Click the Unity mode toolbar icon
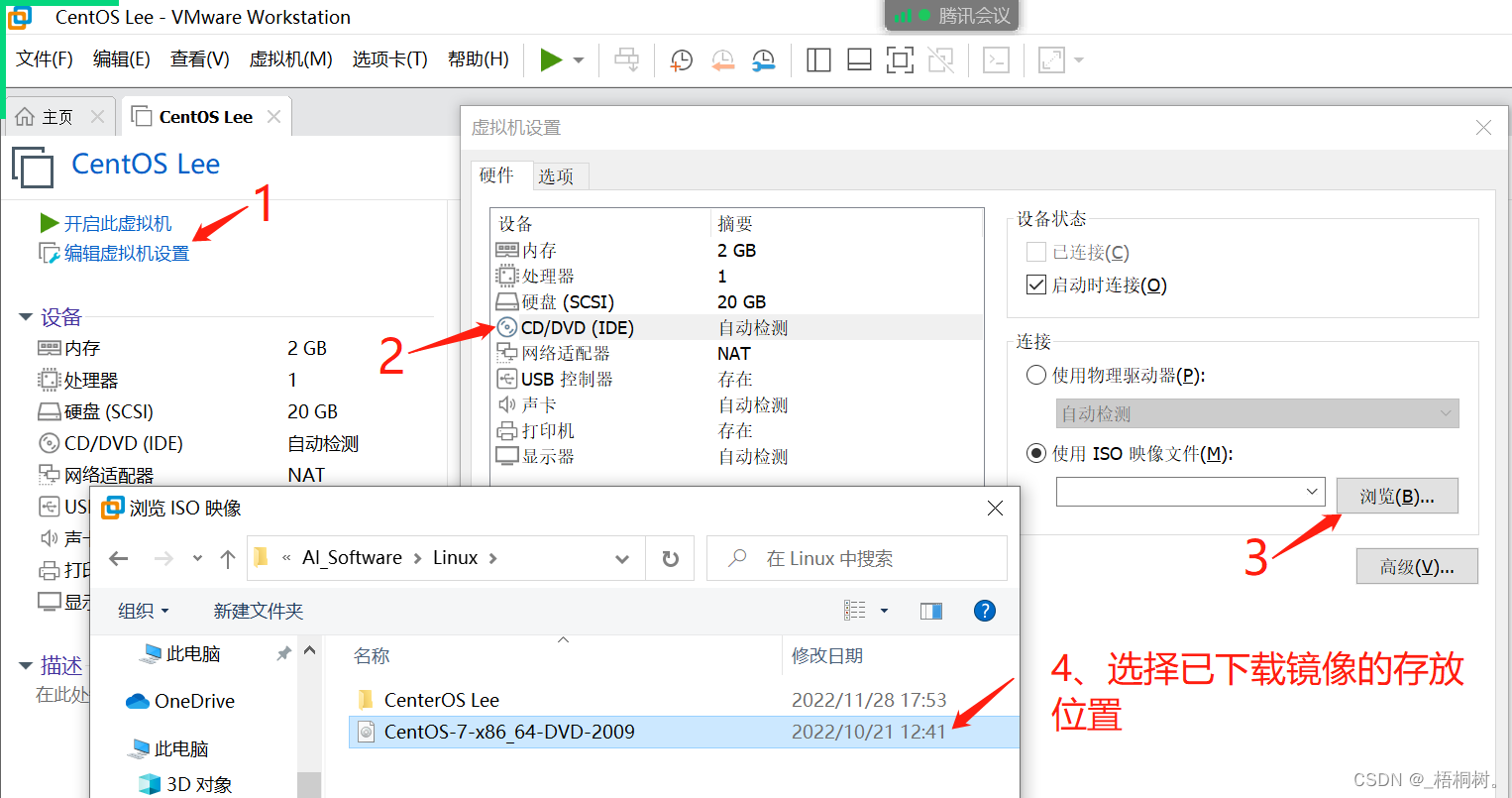 940,60
